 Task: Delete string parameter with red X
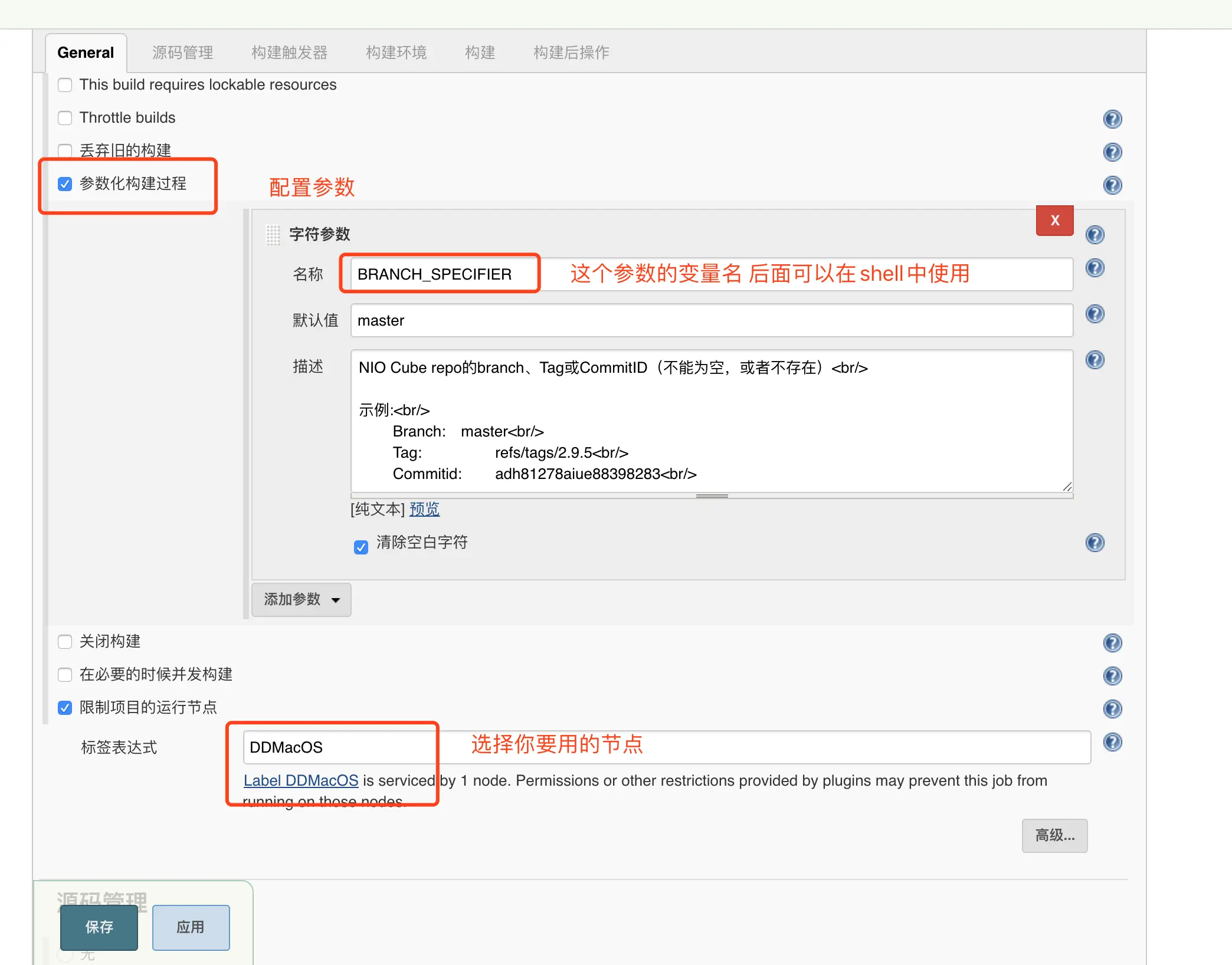(x=1054, y=221)
